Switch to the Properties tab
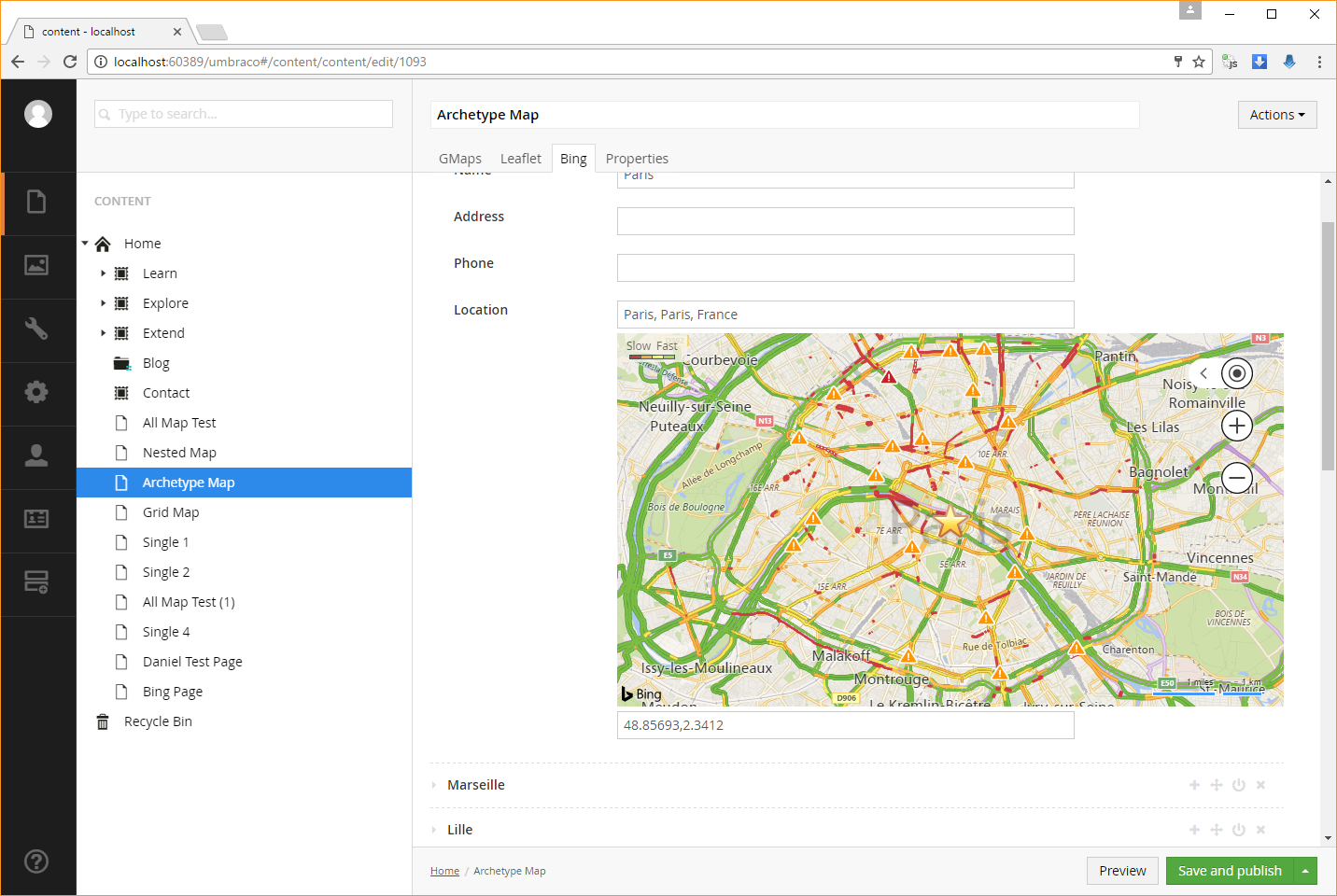Viewport: 1337px width, 896px height. (x=637, y=159)
